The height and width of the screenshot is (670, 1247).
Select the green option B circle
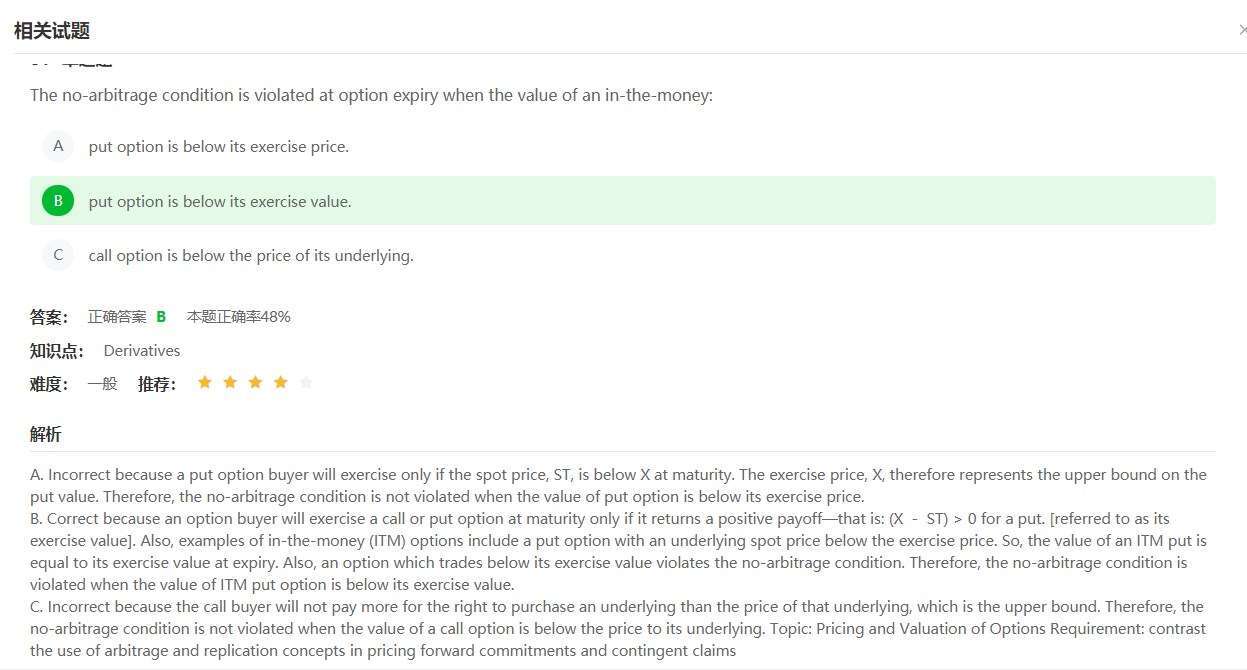click(58, 201)
